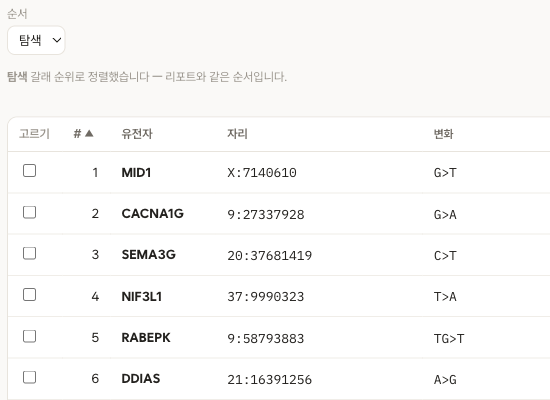The height and width of the screenshot is (400, 550).
Task: Click rank number 1 in MID1 row
Action: (95, 173)
